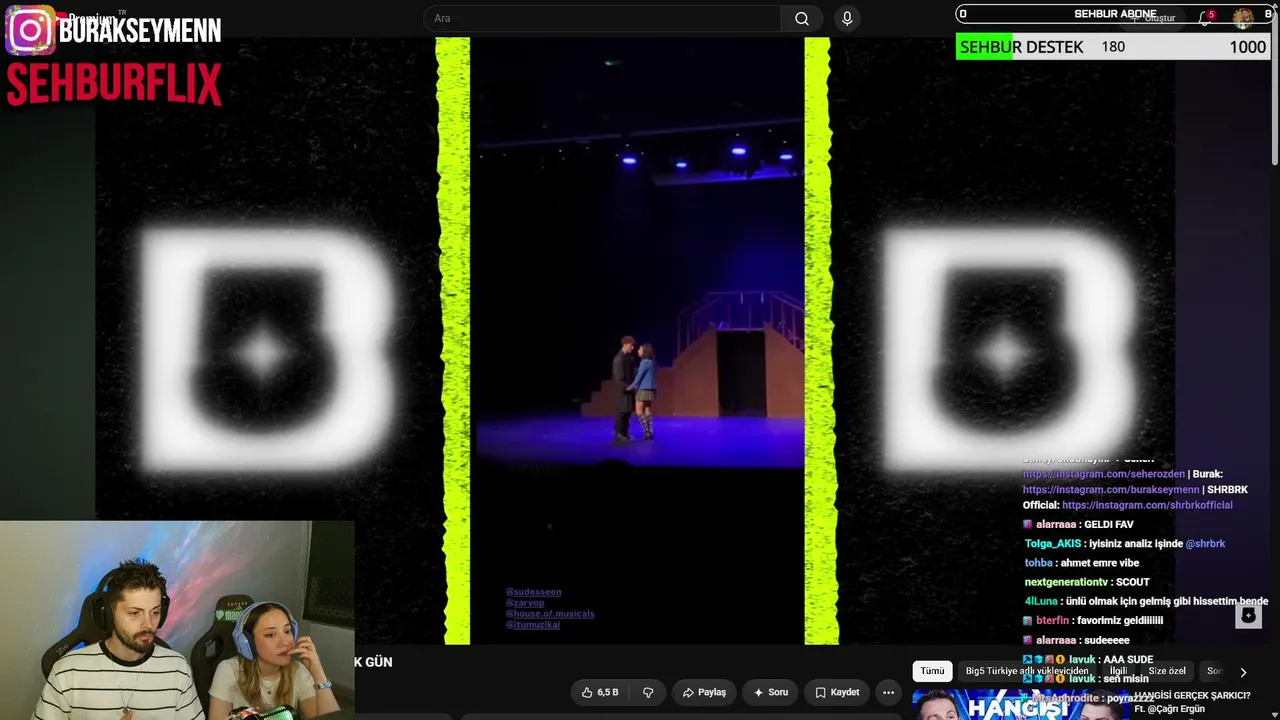Image resolution: width=1280 pixels, height=720 pixels.
Task: Click the @shrbrk mention in chat
Action: point(1205,544)
